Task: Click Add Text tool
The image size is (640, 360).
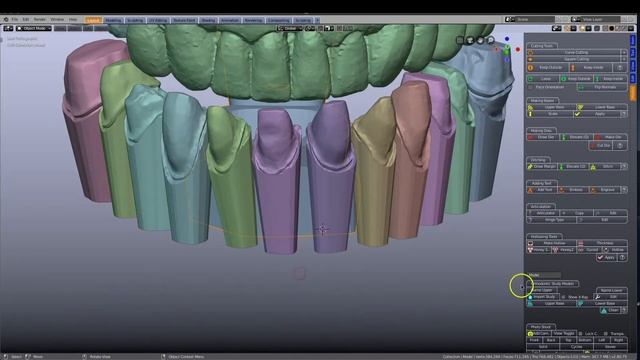Action: point(542,190)
